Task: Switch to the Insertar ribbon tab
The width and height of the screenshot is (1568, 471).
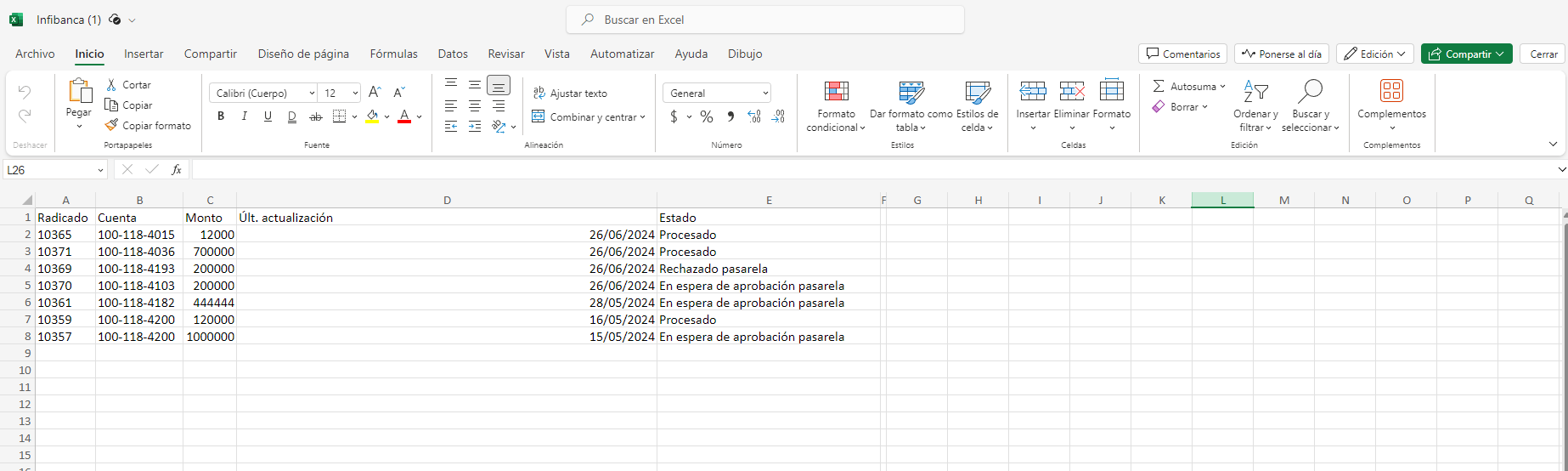Action: 144,54
